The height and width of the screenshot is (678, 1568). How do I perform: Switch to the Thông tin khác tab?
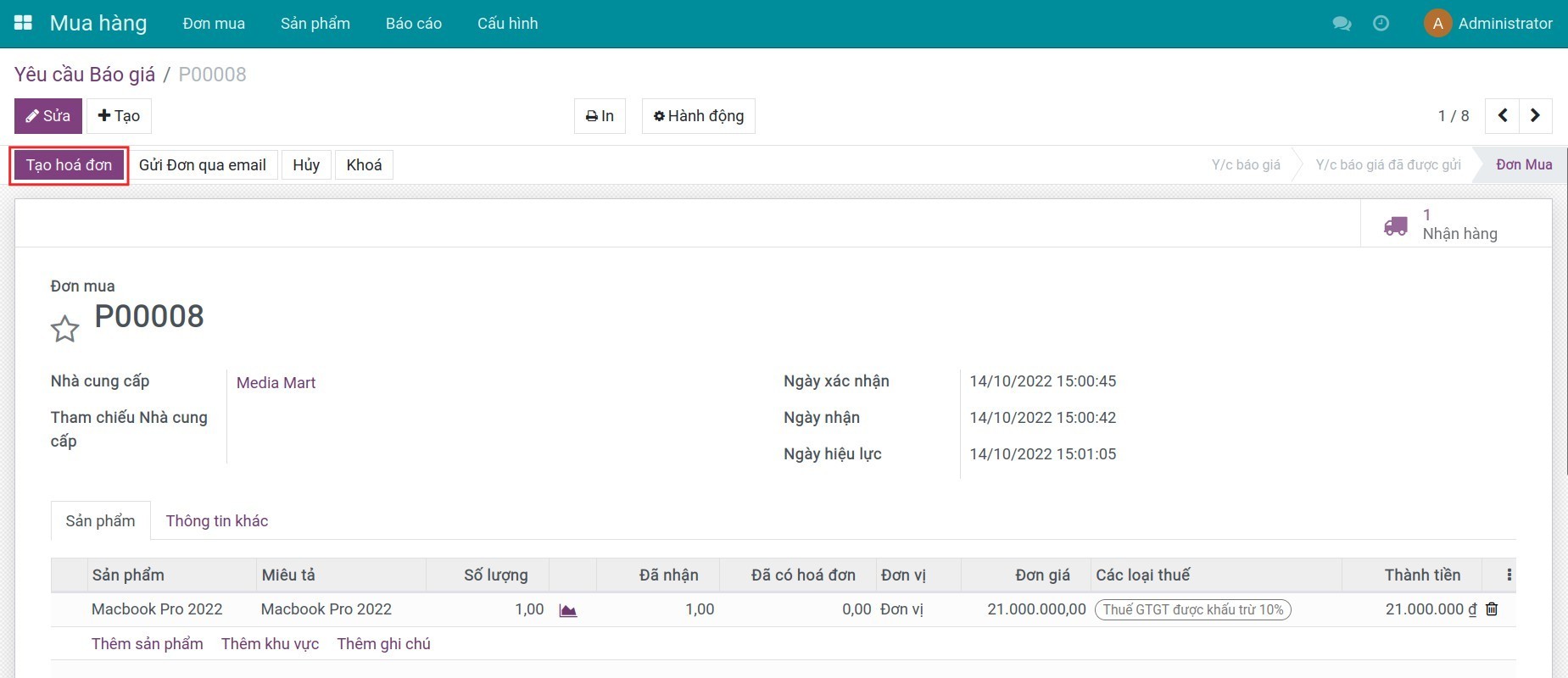pos(217,521)
